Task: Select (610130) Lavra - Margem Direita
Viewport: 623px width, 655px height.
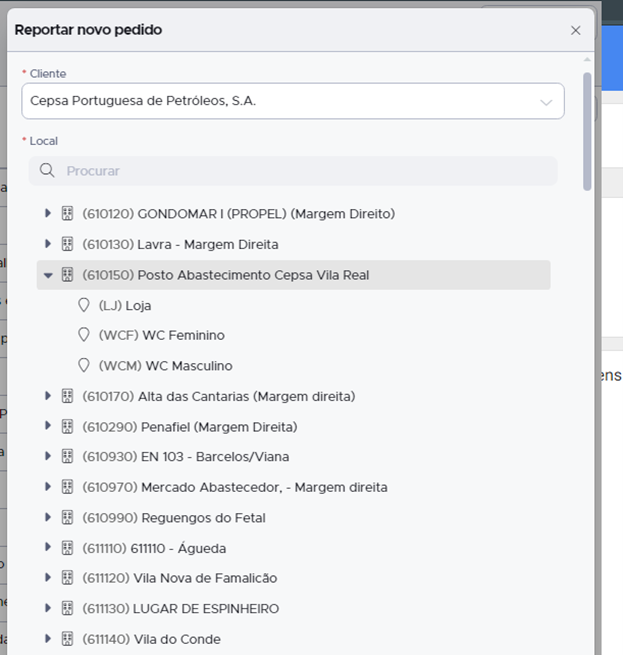Action: (180, 244)
